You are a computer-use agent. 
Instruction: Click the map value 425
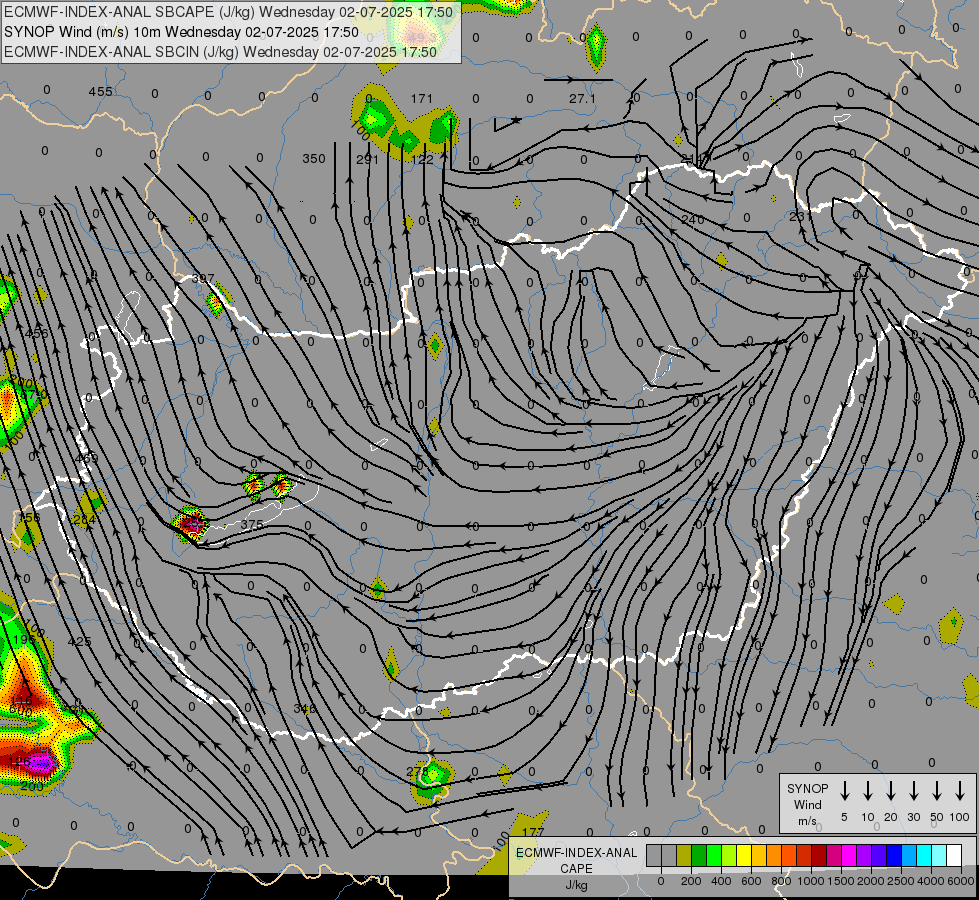pyautogui.click(x=79, y=641)
